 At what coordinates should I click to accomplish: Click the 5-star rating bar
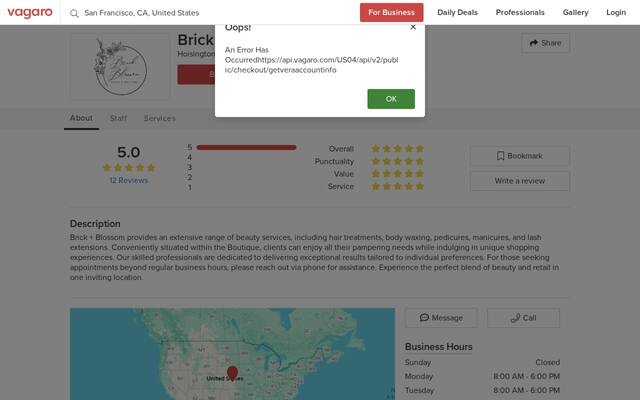click(x=247, y=147)
